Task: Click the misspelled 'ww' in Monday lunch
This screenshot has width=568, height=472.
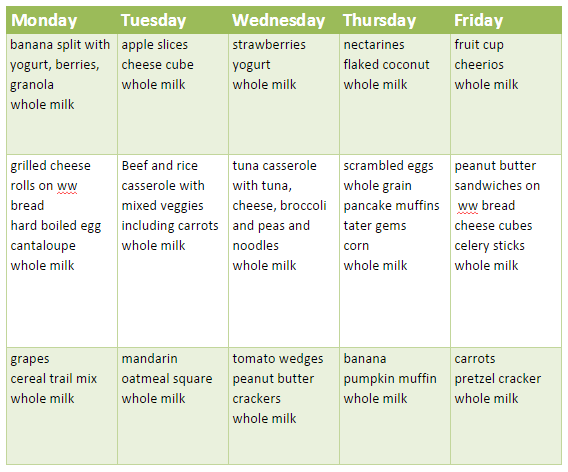Action: 67,186
